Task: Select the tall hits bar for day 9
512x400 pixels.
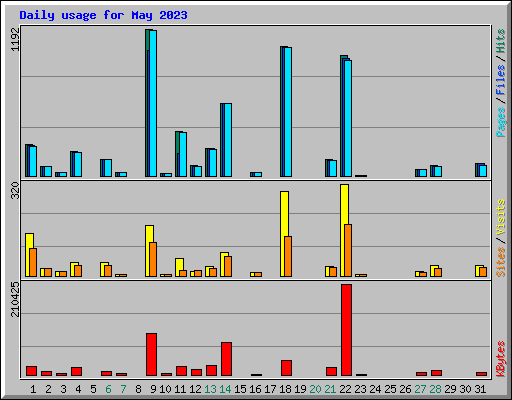Action: (x=151, y=103)
